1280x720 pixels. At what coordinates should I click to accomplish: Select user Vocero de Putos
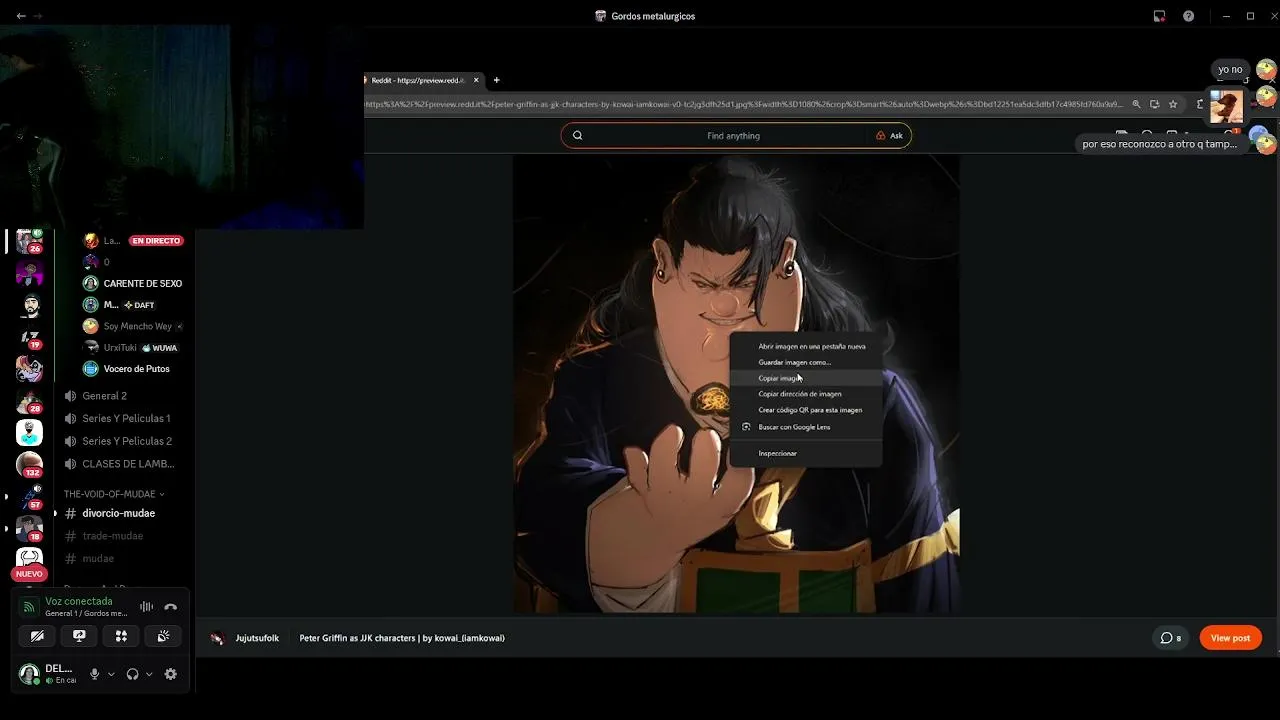135,369
